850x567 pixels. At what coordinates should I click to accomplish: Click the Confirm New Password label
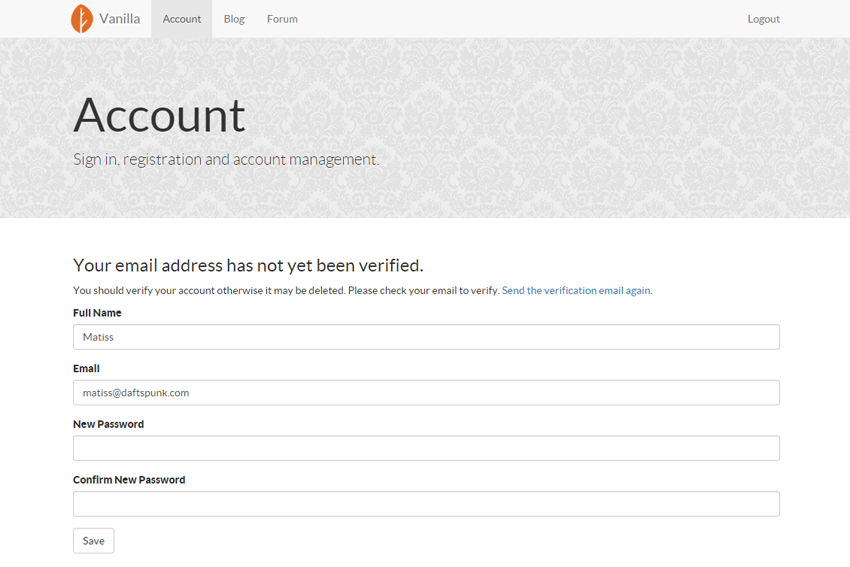tap(129, 480)
